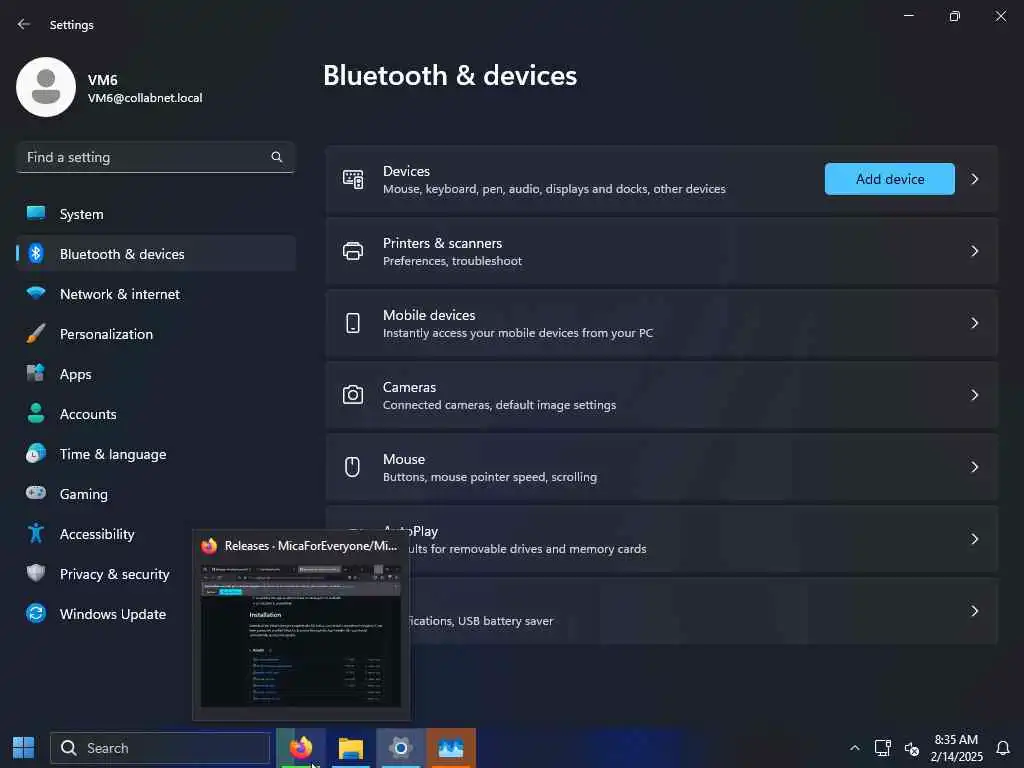Image resolution: width=1024 pixels, height=768 pixels.
Task: Click the network status tray icon
Action: pyautogui.click(x=882, y=748)
